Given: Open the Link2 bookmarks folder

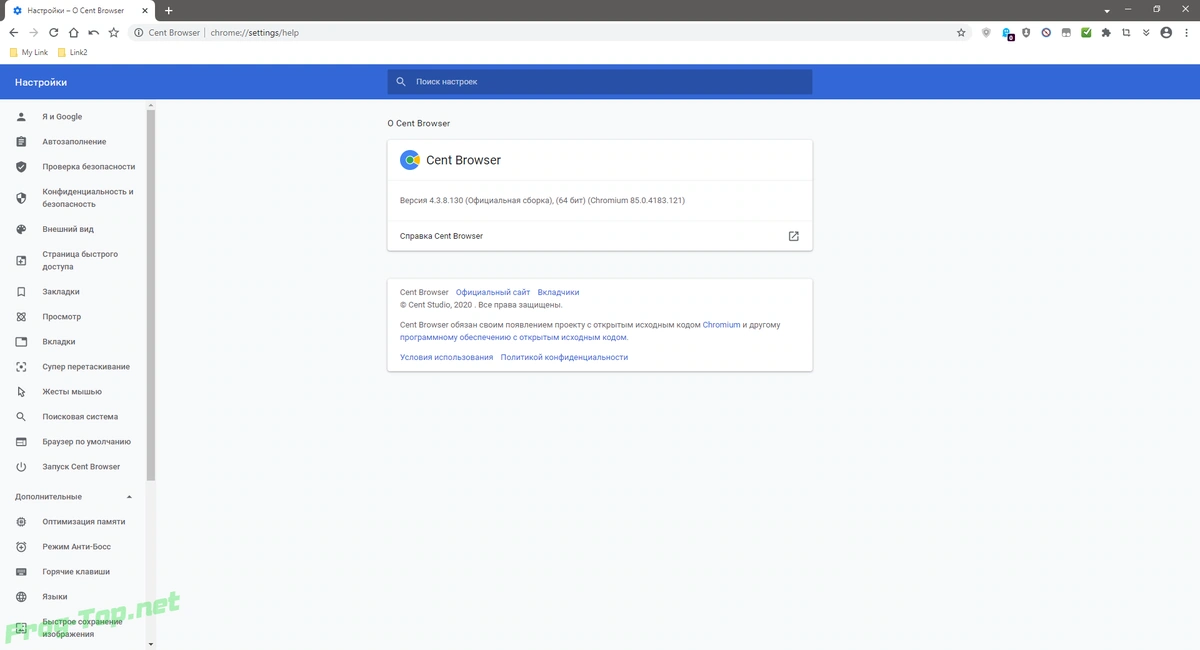Looking at the screenshot, I should (x=73, y=52).
